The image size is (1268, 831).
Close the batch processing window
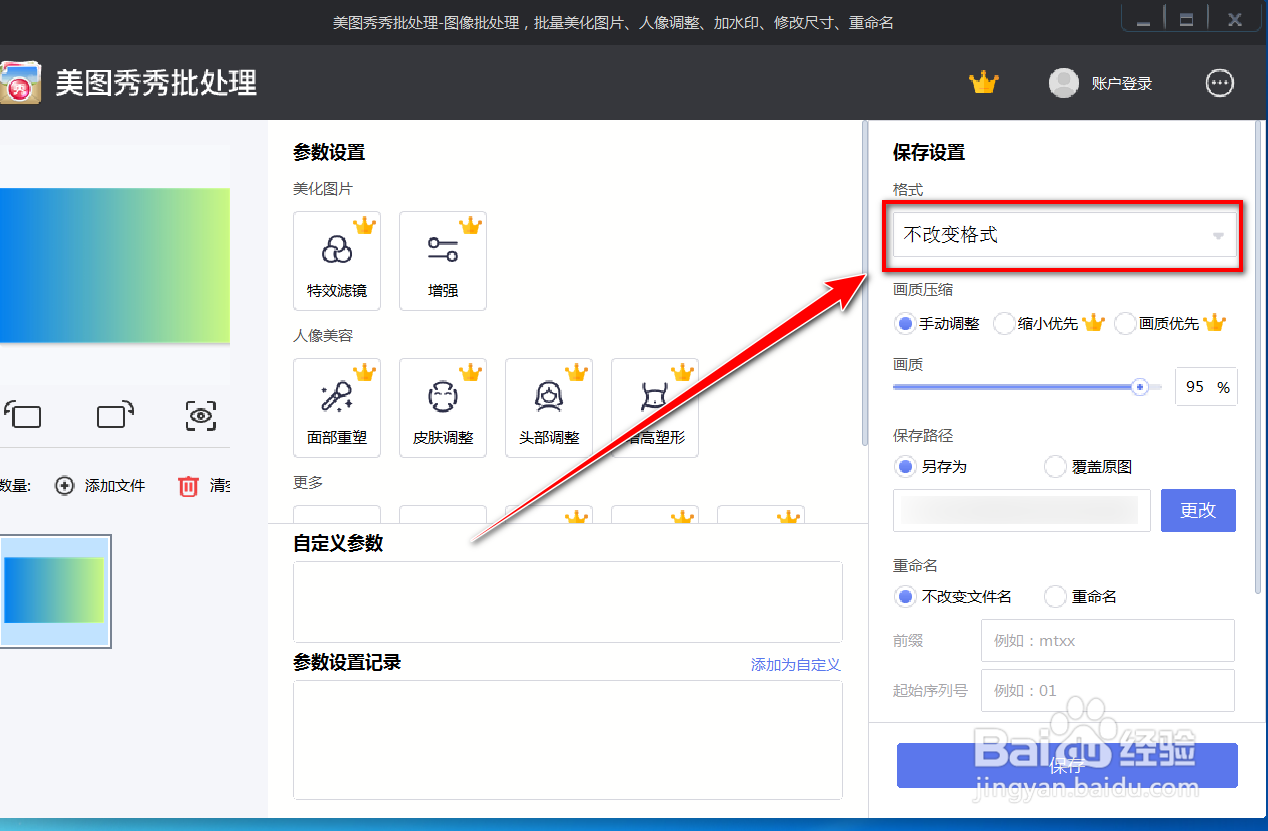[1235, 20]
